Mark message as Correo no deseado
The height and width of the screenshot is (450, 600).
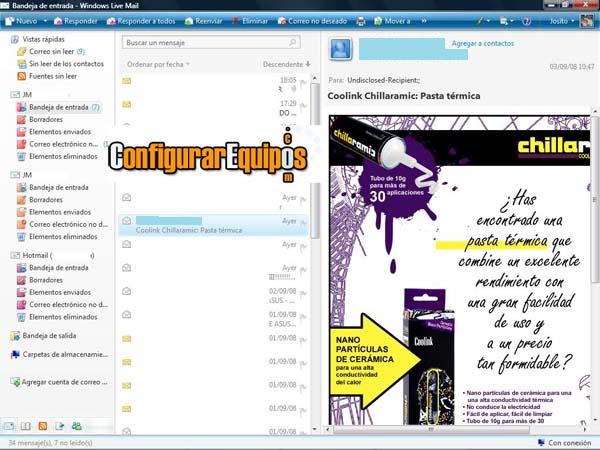[x=312, y=21]
